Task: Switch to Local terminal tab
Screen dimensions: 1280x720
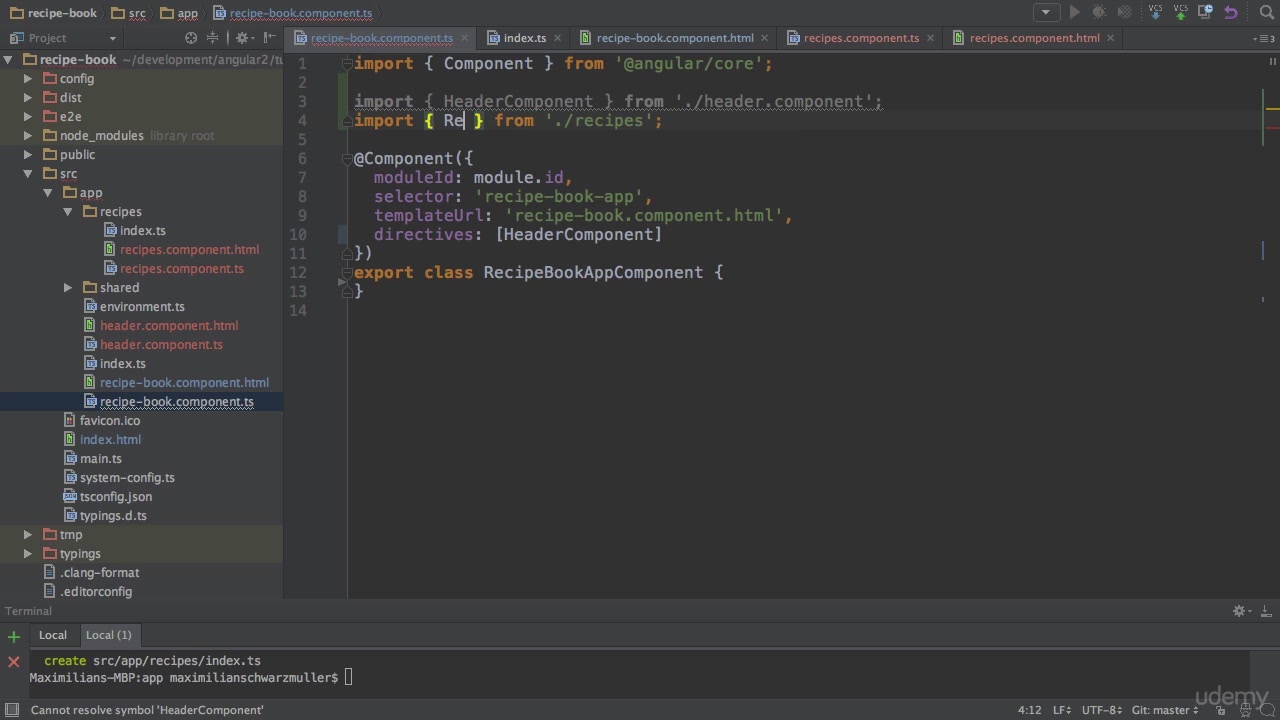Action: tap(53, 635)
